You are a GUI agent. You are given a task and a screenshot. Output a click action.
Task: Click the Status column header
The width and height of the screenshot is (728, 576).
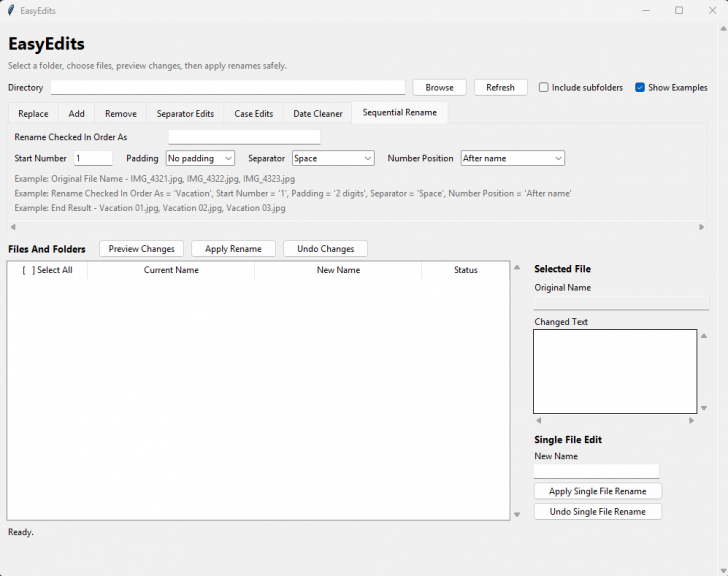[466, 270]
